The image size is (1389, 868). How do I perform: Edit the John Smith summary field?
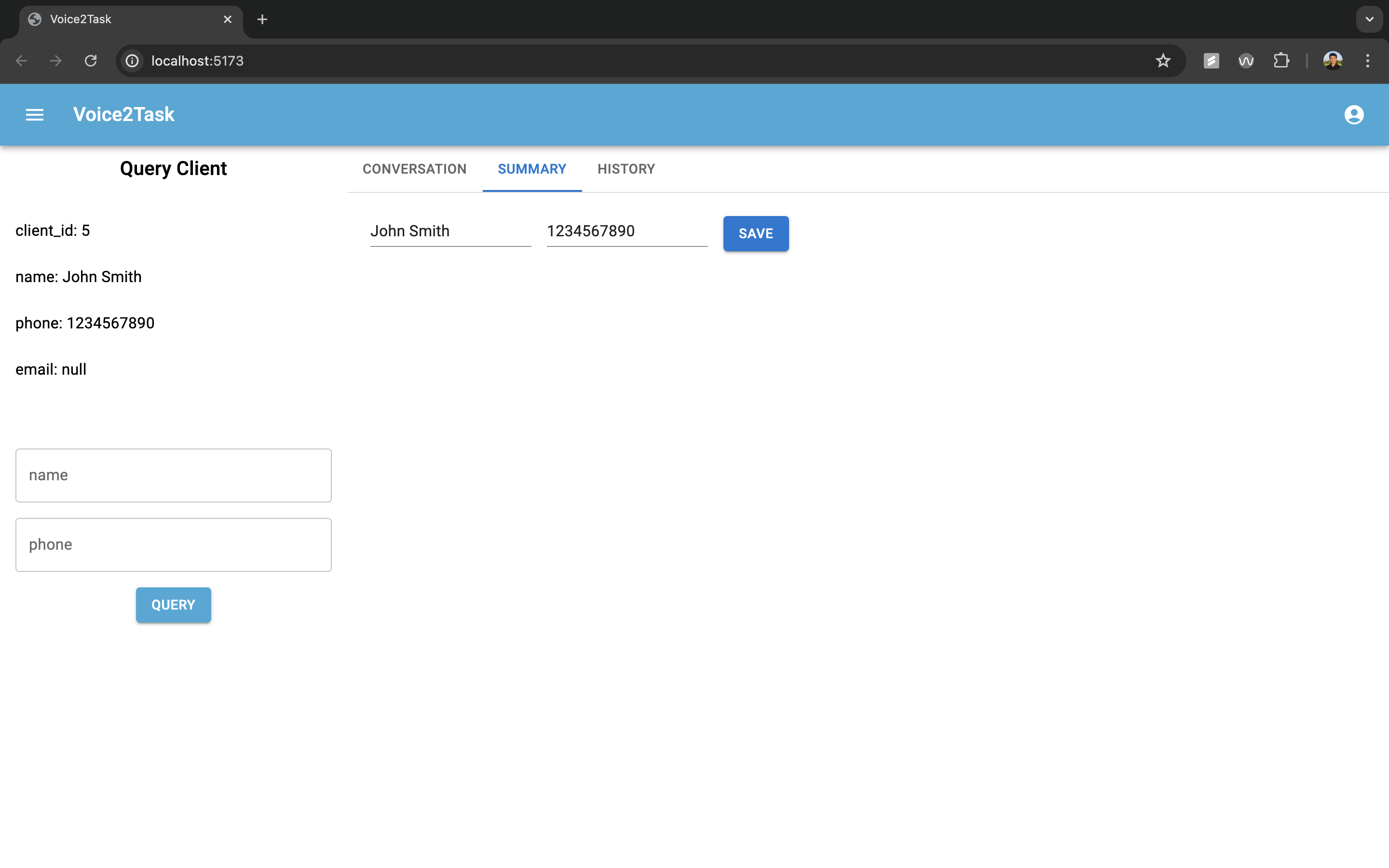pos(450,231)
